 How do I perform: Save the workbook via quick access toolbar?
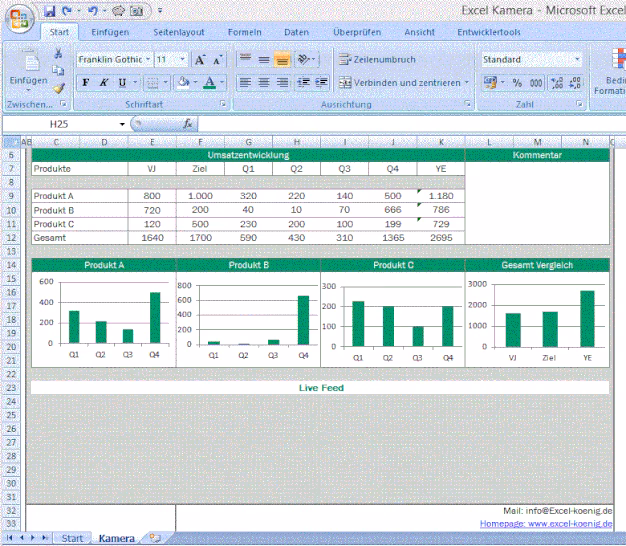[50, 11]
